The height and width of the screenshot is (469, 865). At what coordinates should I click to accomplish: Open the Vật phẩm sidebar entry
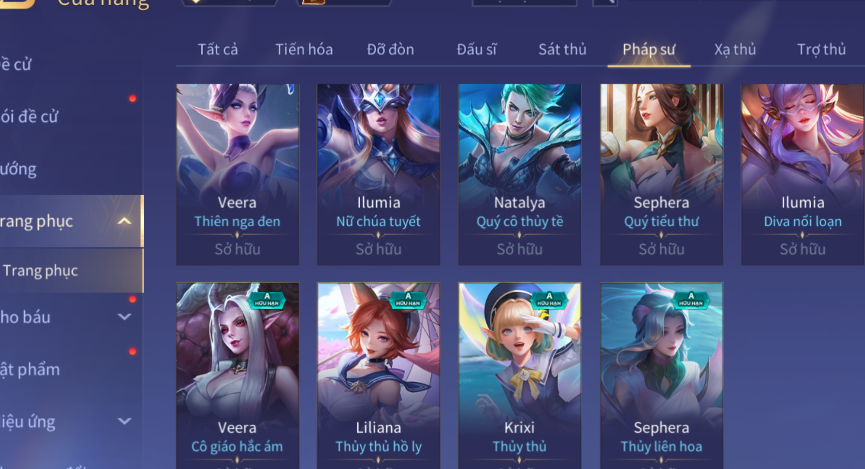pyautogui.click(x=30, y=369)
